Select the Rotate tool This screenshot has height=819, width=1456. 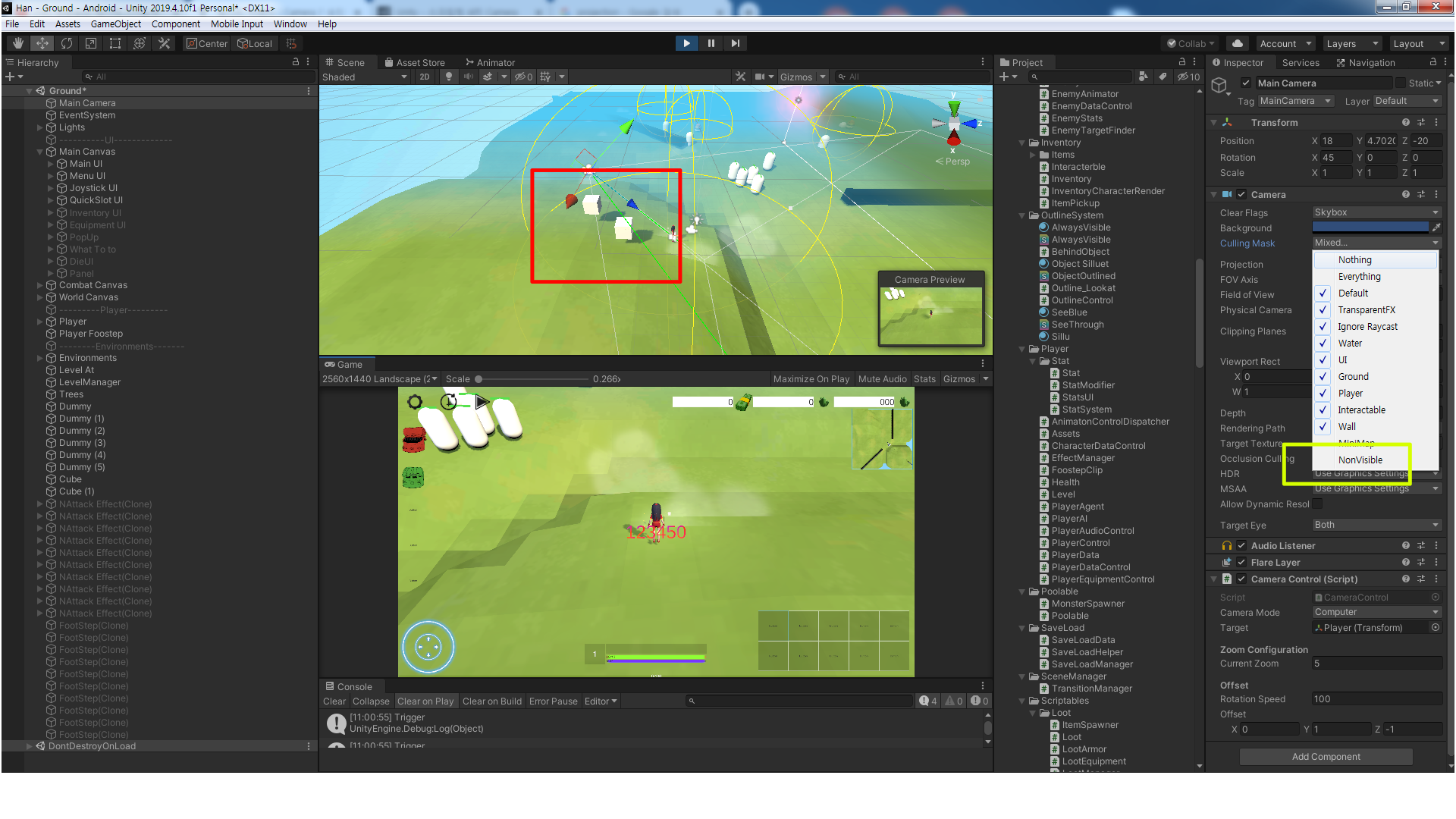tap(67, 43)
